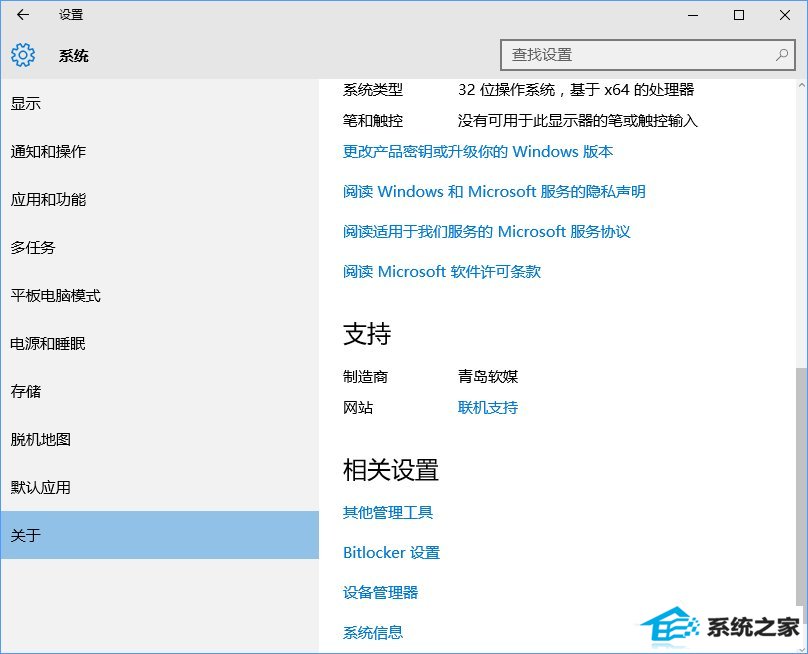Screen dimensions: 808x654
Task: Open the Windows 和 Microsoft 服务的隐私声明 link
Action: [494, 192]
